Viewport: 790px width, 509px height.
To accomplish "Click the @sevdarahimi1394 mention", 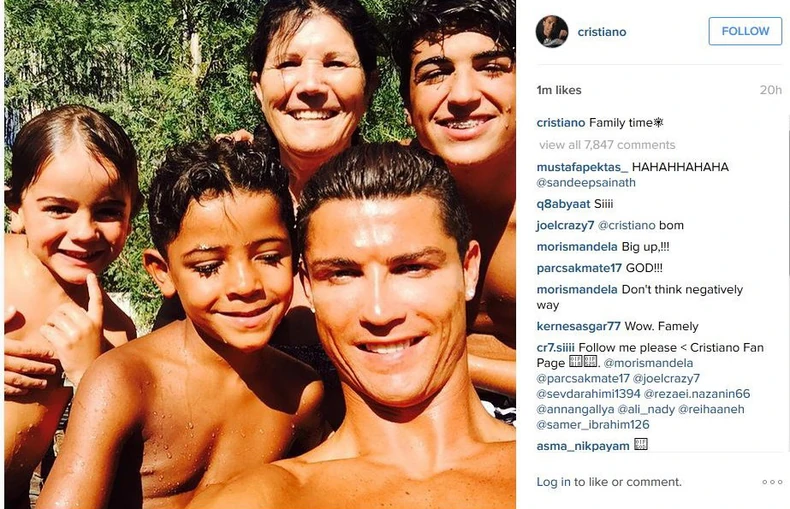I will pyautogui.click(x=588, y=394).
